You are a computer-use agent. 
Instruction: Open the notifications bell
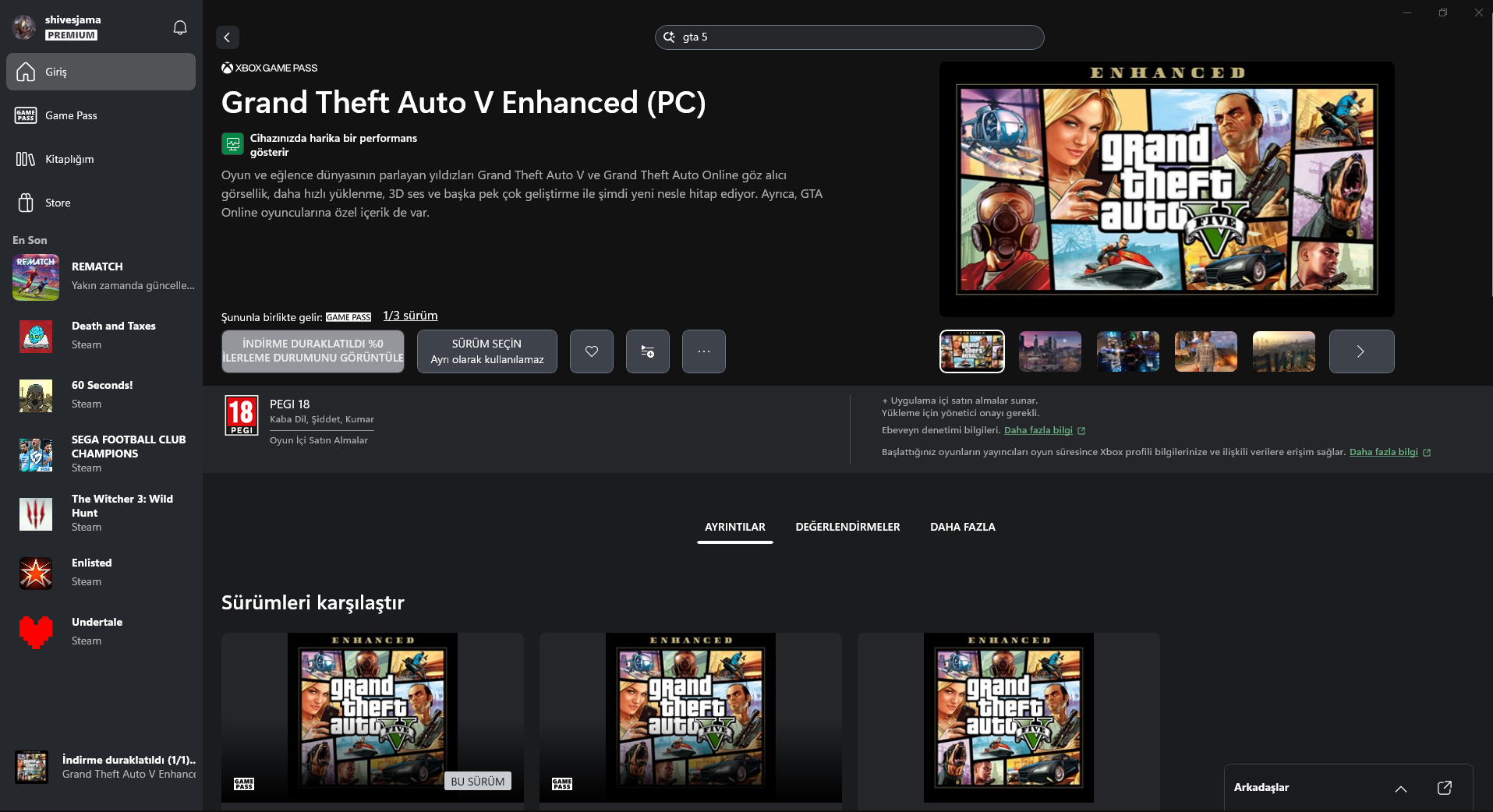180,27
